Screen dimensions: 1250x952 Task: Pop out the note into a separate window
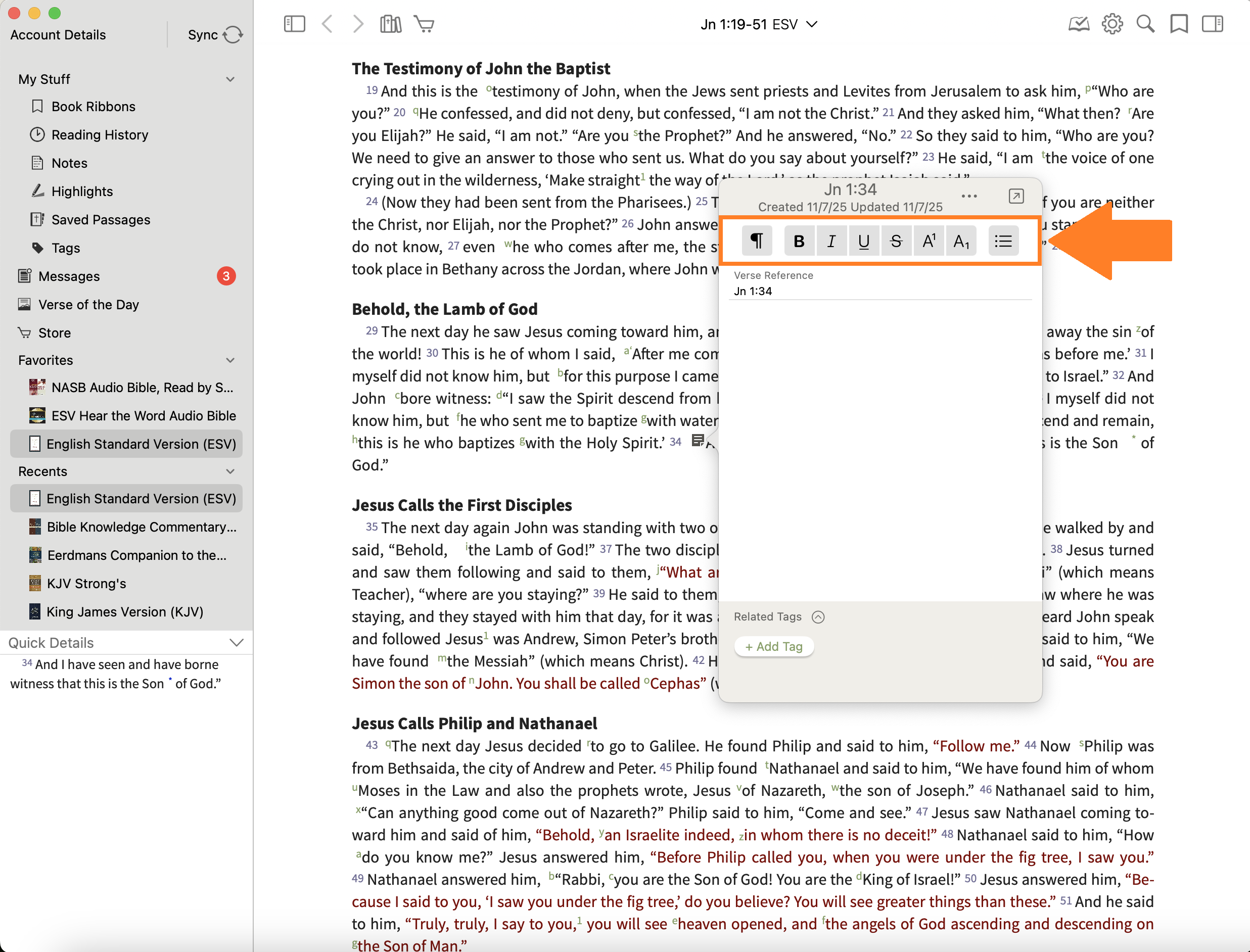[x=1016, y=196]
